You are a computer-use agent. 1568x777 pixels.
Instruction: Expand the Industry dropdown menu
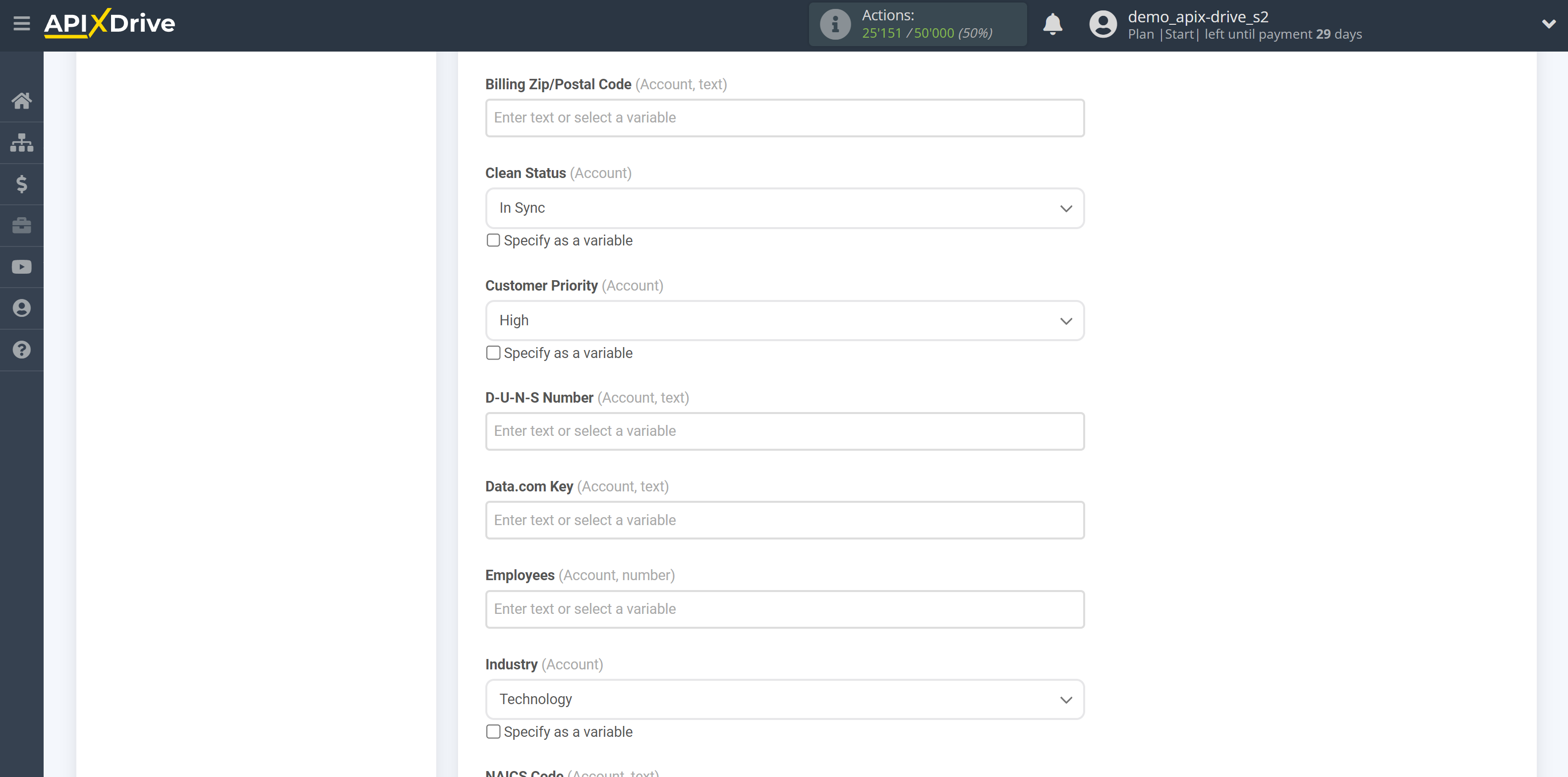coord(784,698)
